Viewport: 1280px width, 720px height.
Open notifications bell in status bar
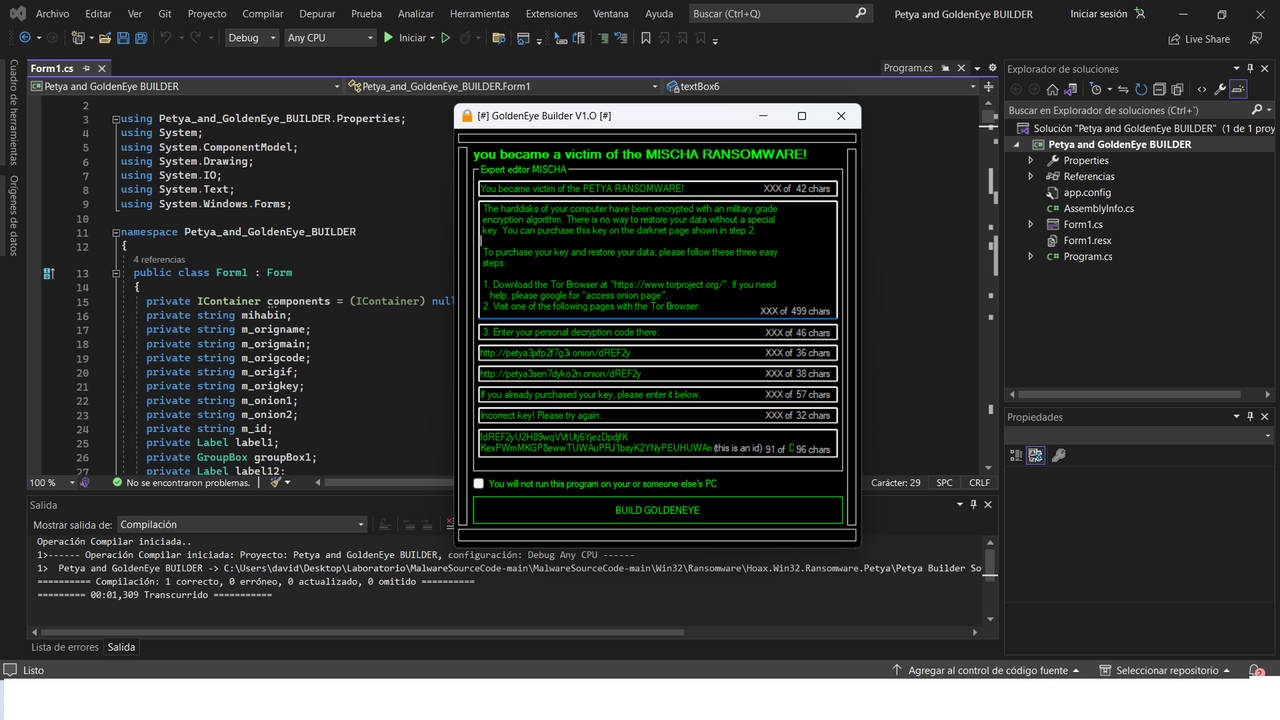[x=1255, y=670]
